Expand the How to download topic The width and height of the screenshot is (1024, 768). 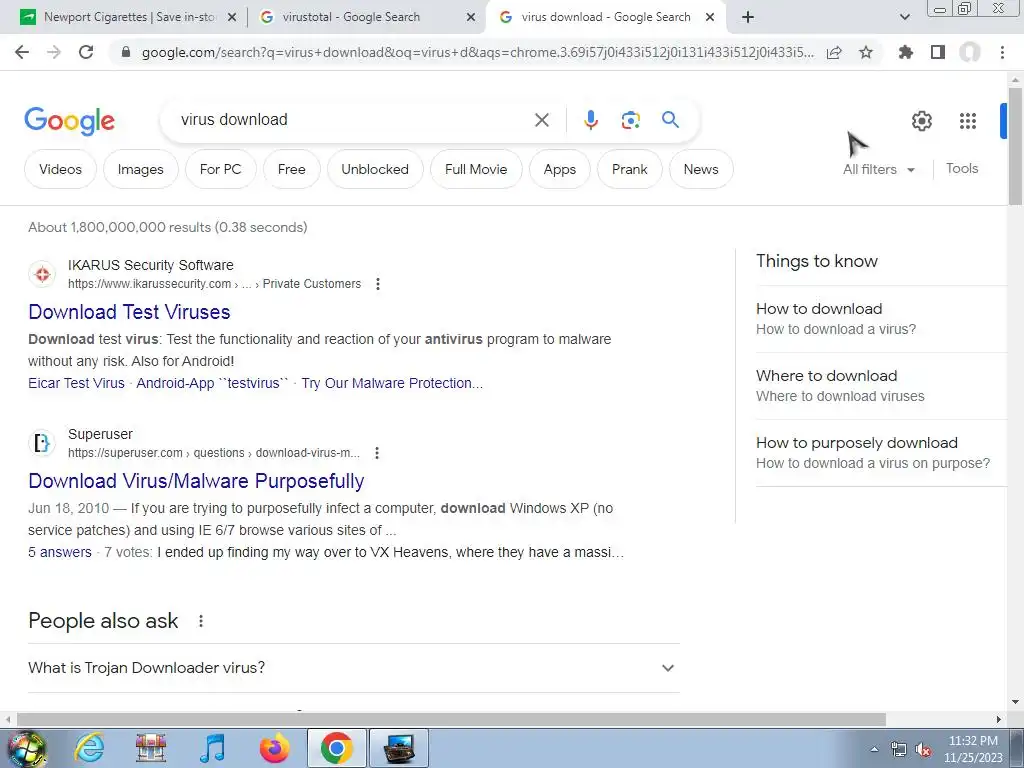(x=881, y=319)
